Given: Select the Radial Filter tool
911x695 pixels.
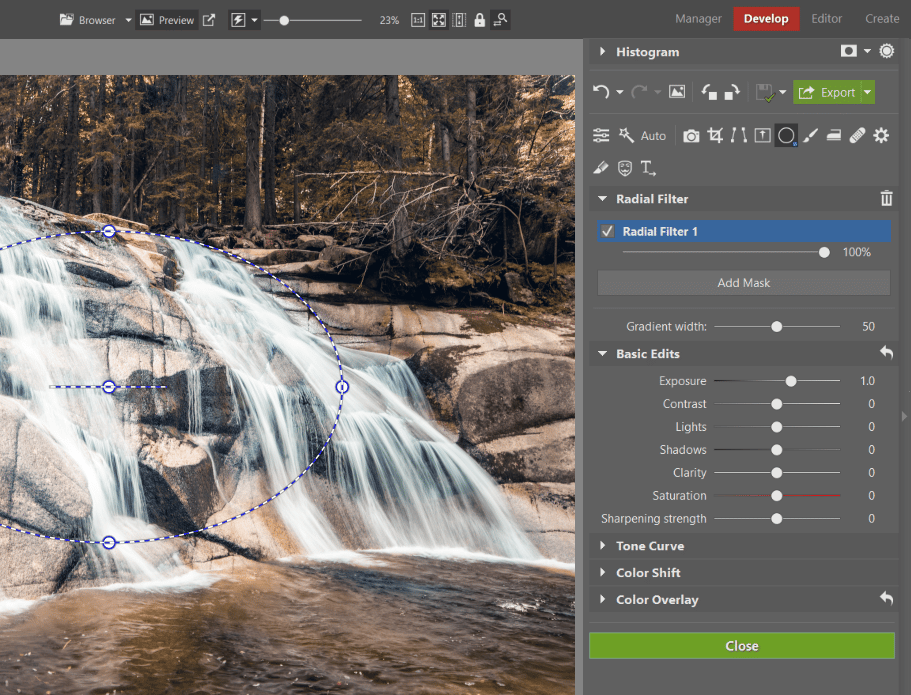Looking at the screenshot, I should (786, 136).
